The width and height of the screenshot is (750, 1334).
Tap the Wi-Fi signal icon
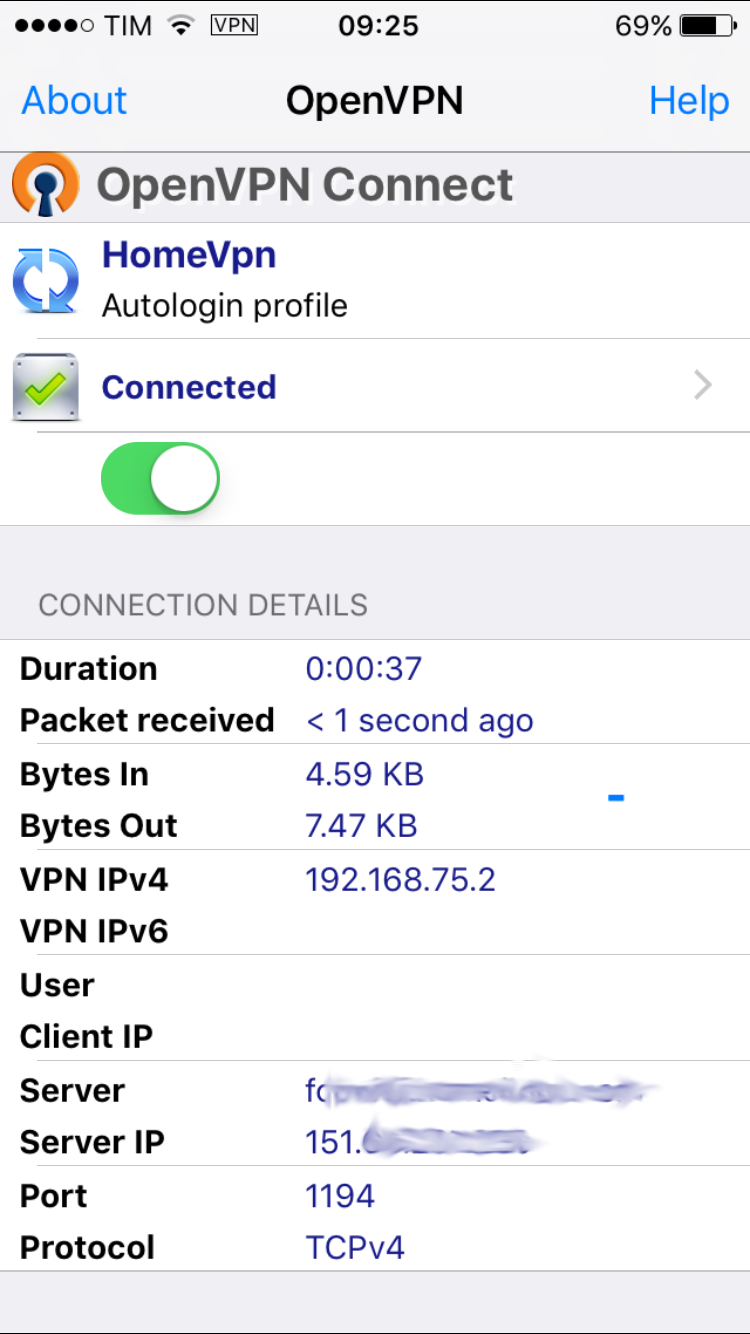point(181,26)
